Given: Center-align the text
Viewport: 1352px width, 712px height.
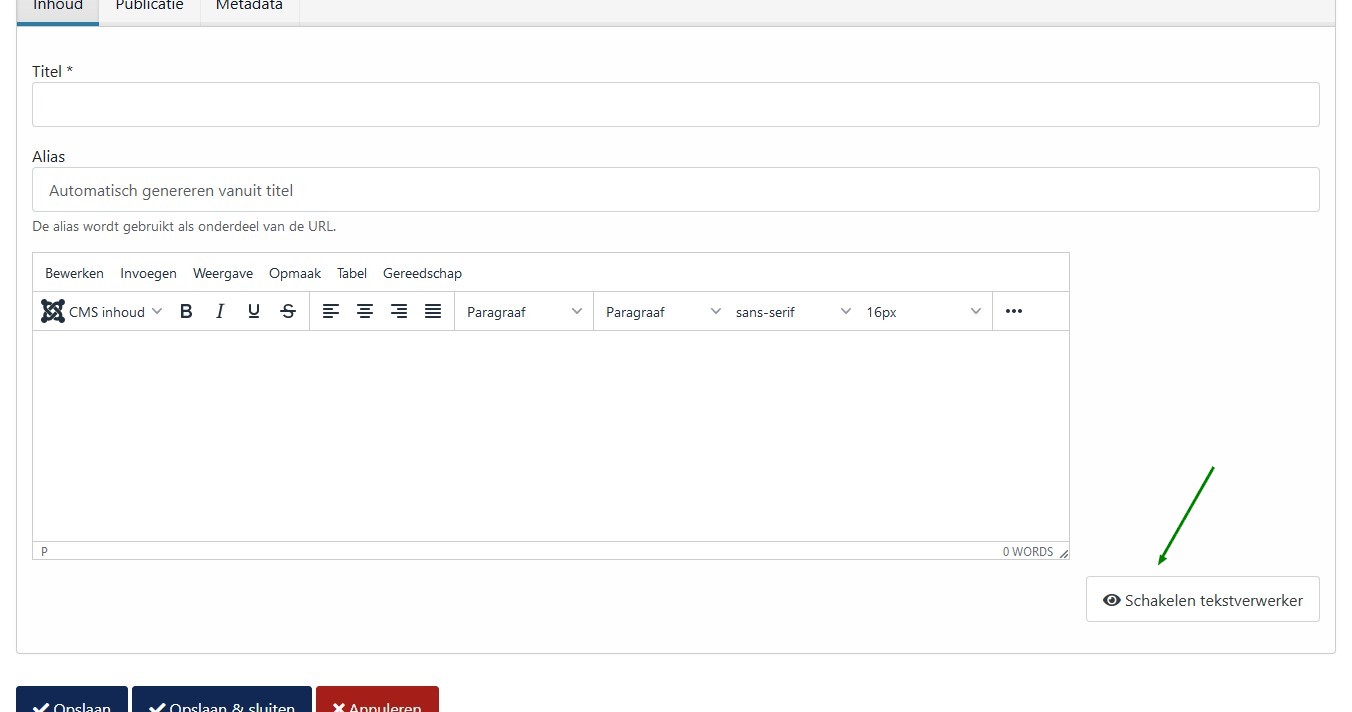Looking at the screenshot, I should (365, 312).
